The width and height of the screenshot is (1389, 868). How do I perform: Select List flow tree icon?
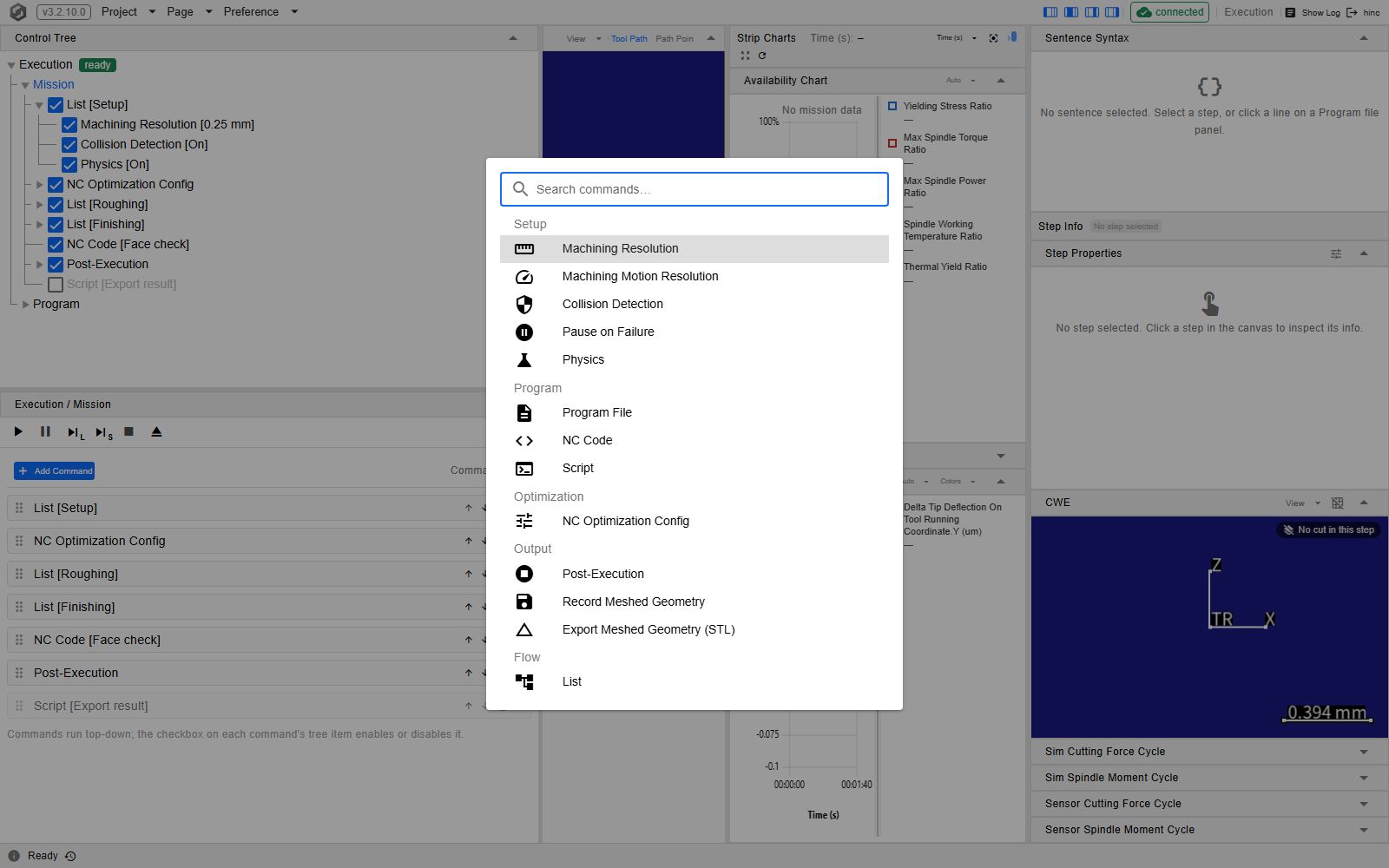click(x=524, y=682)
